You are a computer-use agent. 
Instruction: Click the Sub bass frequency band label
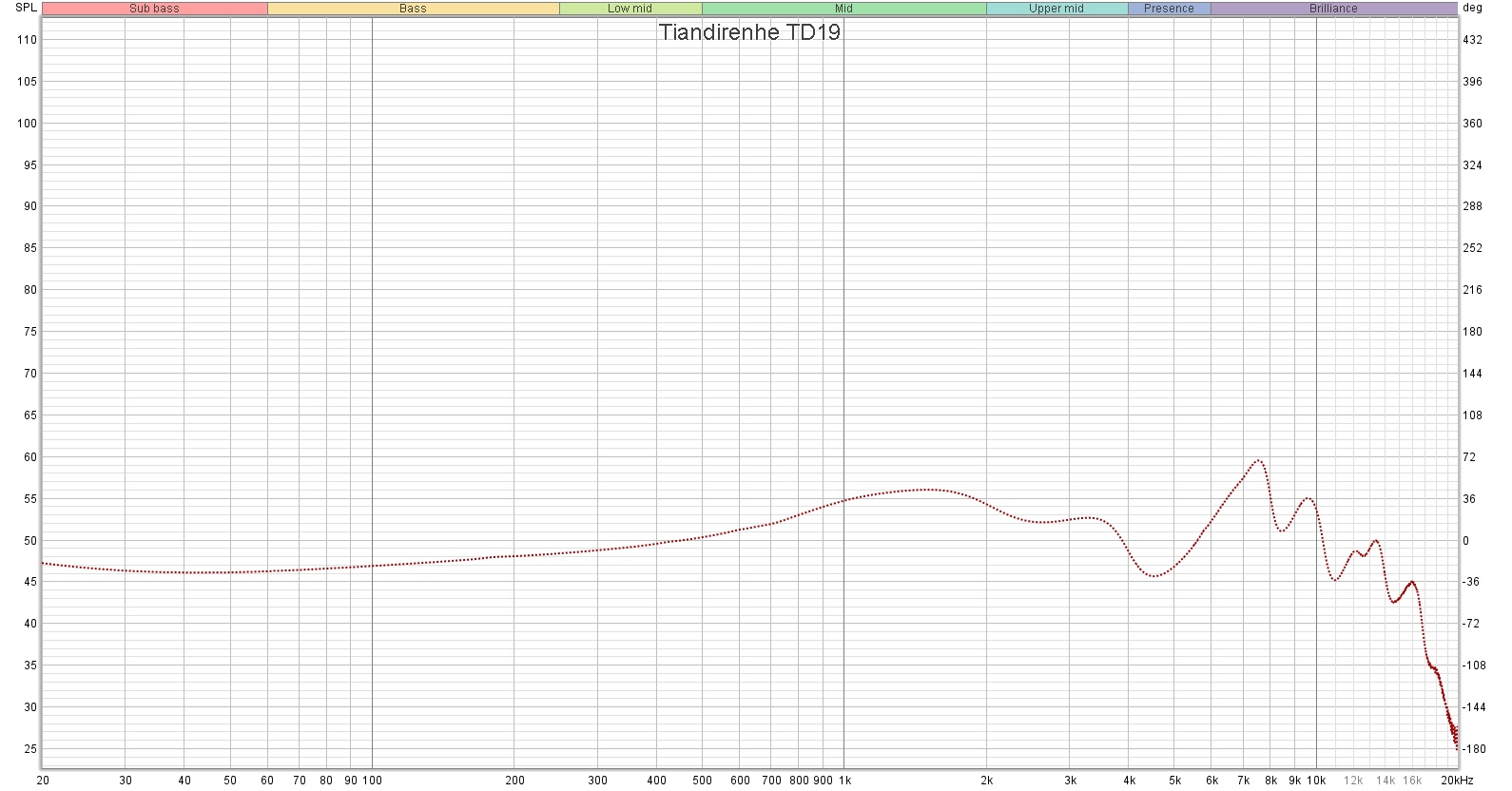click(x=154, y=9)
